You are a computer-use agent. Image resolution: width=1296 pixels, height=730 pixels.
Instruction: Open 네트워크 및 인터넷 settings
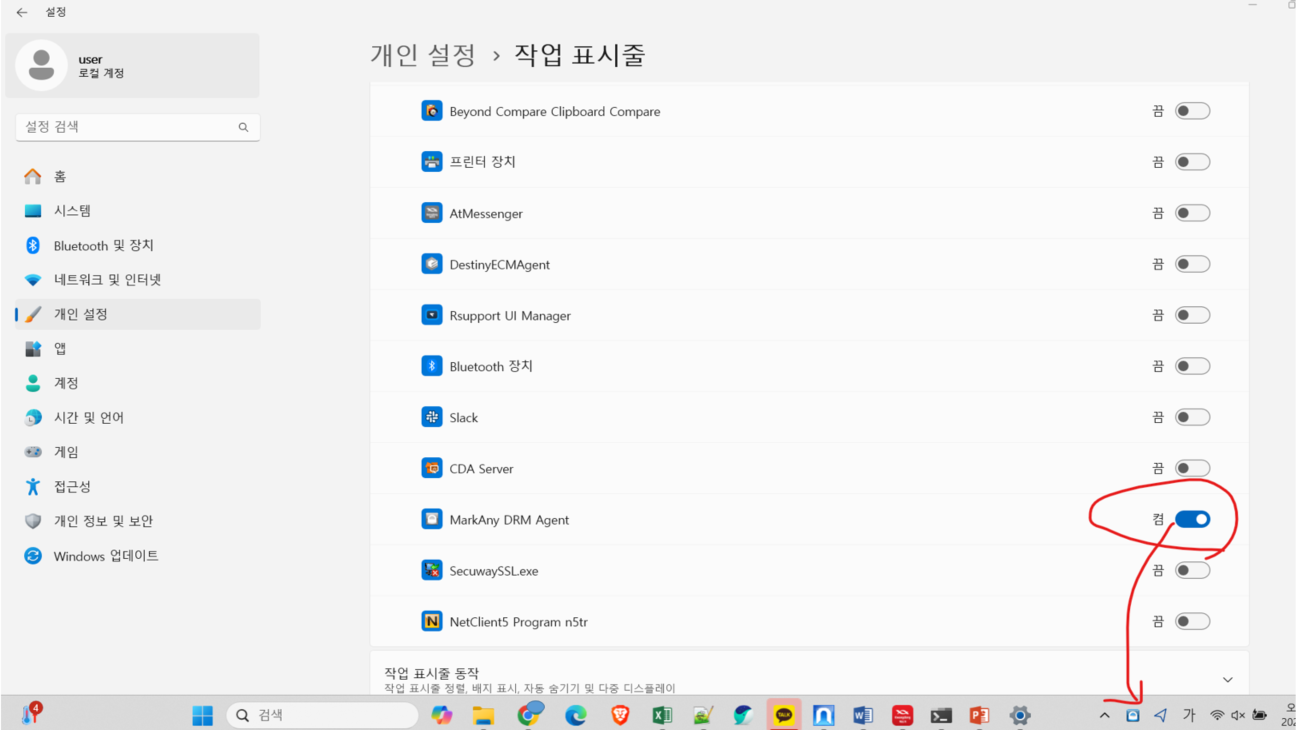coord(138,280)
